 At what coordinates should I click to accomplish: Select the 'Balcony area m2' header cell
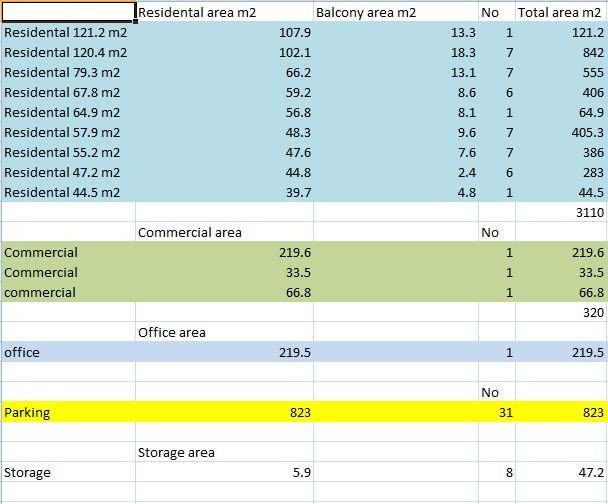coord(396,12)
